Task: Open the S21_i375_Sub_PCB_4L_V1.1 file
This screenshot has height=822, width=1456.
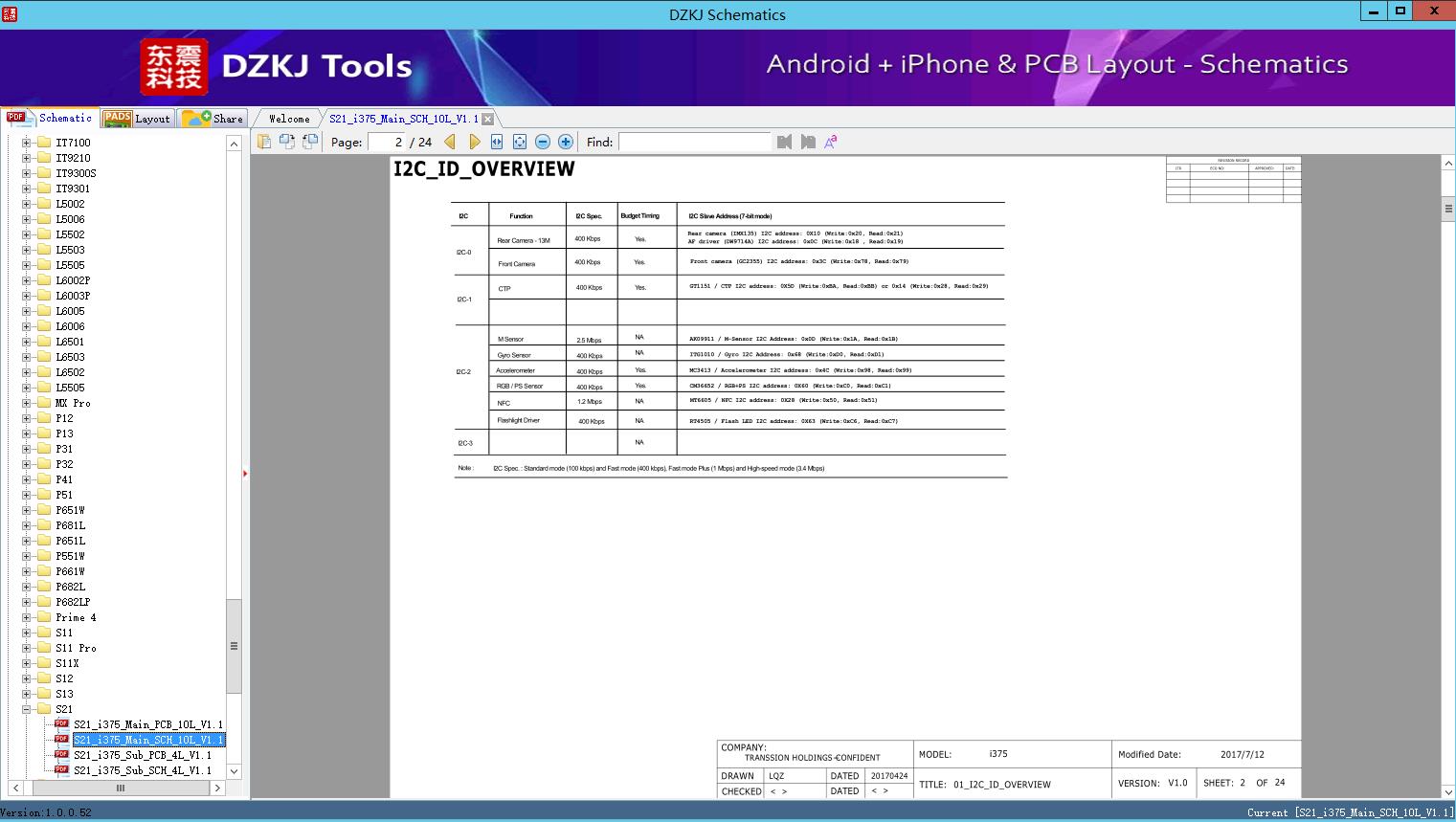Action: pyautogui.click(x=143, y=755)
